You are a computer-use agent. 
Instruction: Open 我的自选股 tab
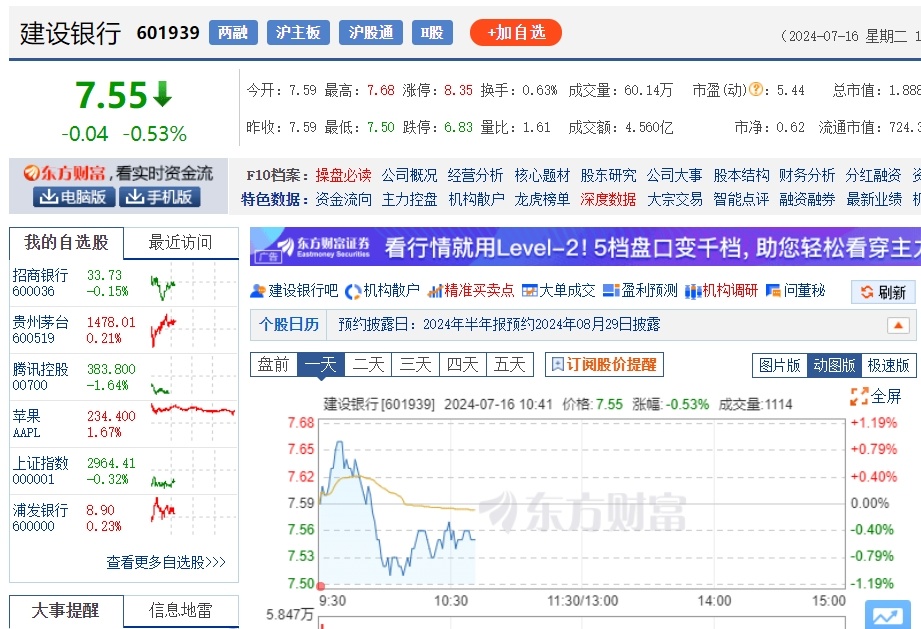pos(66,243)
